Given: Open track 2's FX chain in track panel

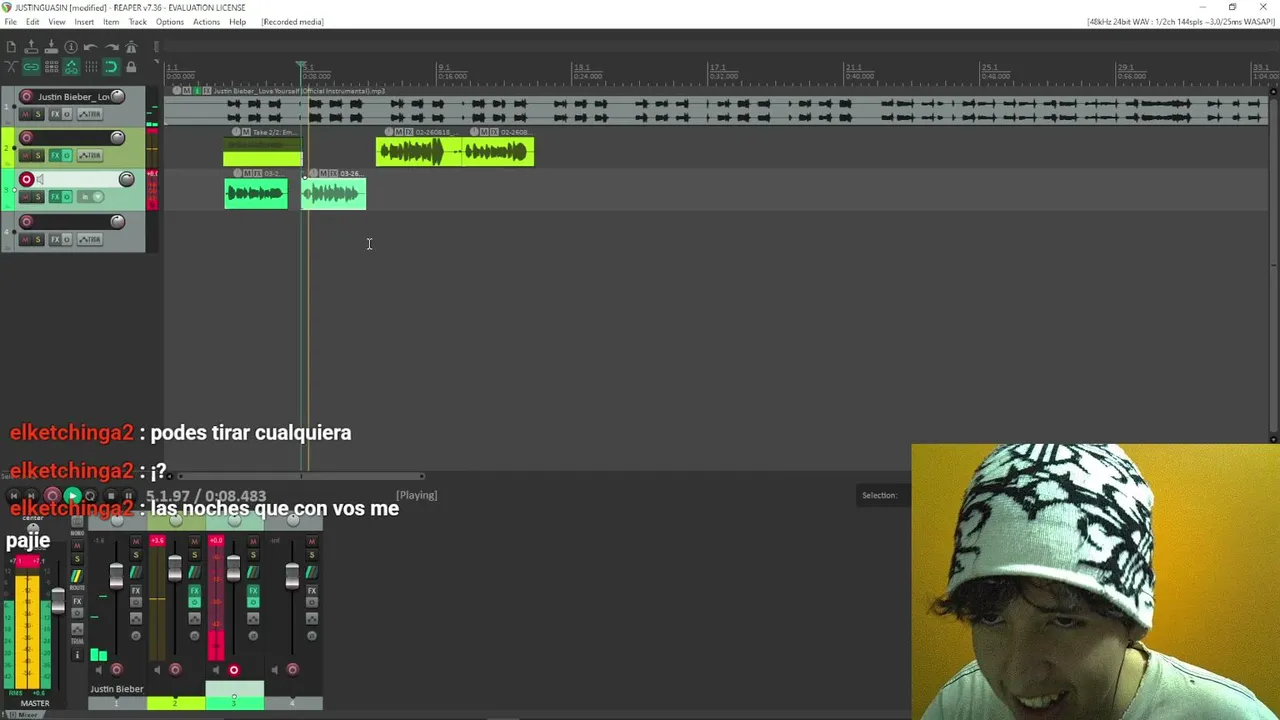Looking at the screenshot, I should pyautogui.click(x=55, y=155).
